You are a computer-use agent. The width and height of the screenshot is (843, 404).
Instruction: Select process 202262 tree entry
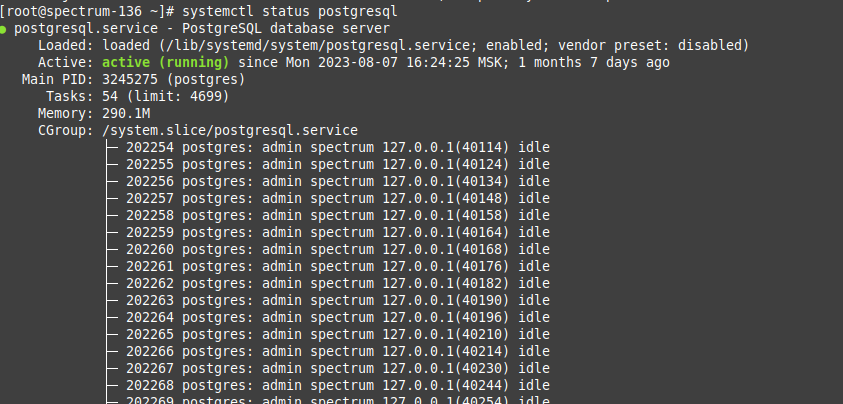150,284
